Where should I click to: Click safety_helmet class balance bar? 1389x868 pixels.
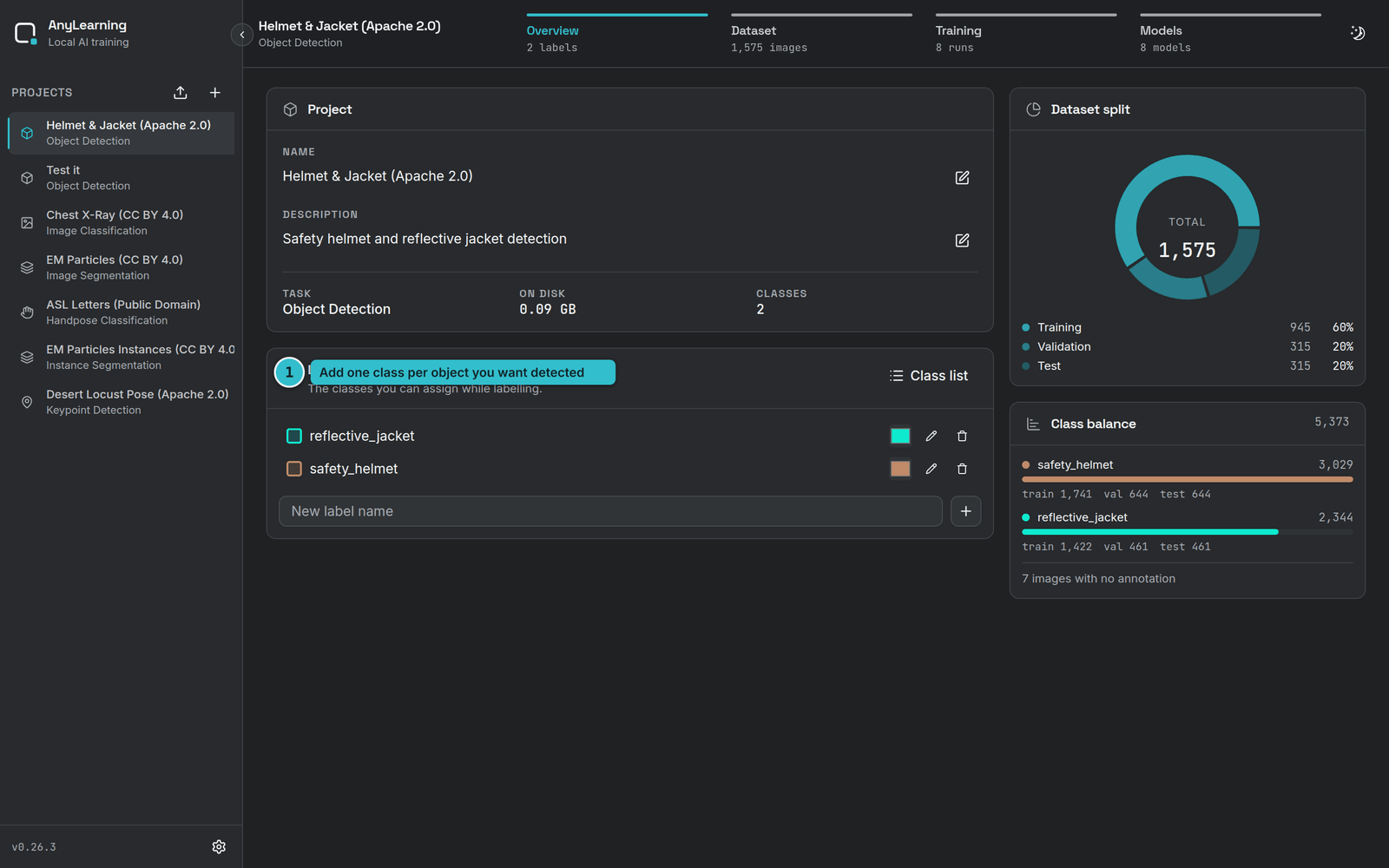tap(1187, 479)
